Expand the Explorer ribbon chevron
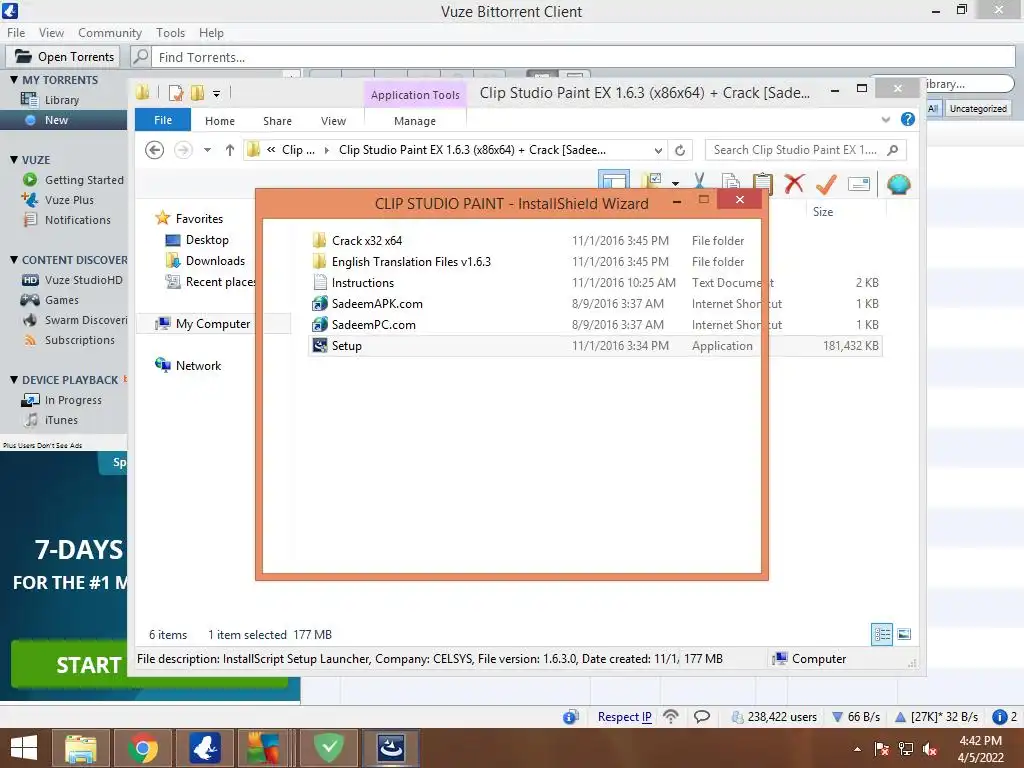This screenshot has width=1024, height=768. click(x=886, y=120)
